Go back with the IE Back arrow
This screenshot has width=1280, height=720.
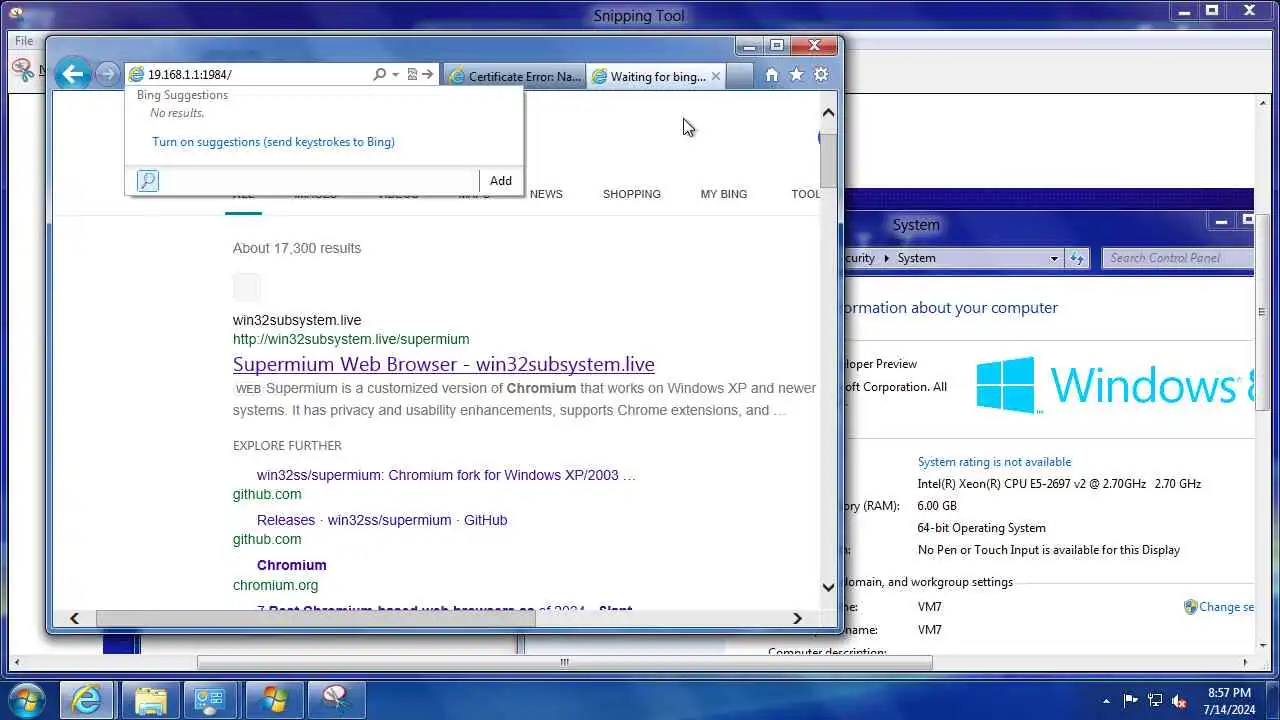point(72,73)
